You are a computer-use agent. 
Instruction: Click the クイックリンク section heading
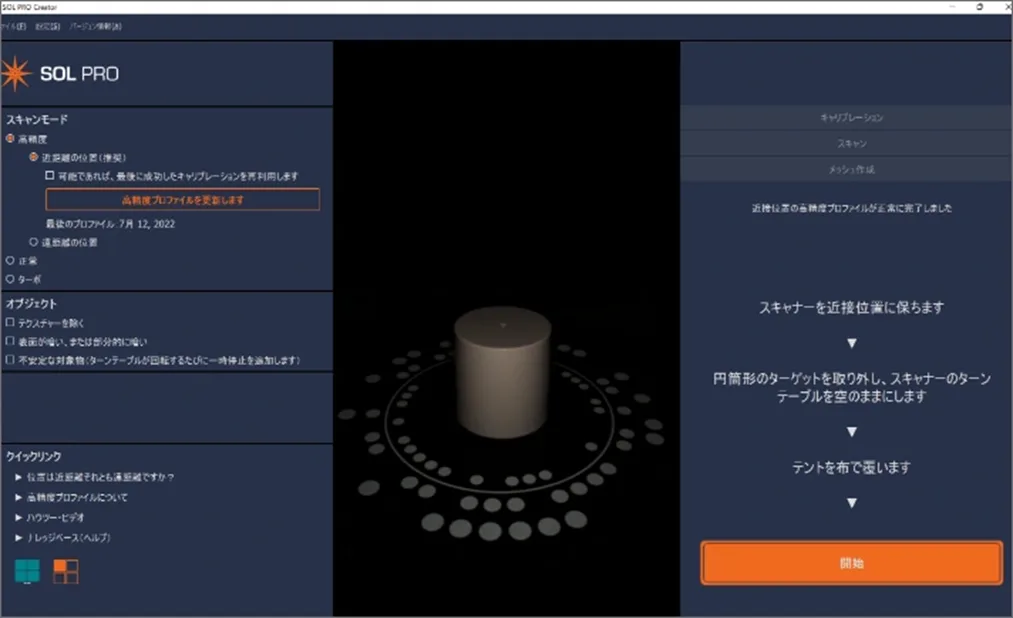click(x=34, y=456)
